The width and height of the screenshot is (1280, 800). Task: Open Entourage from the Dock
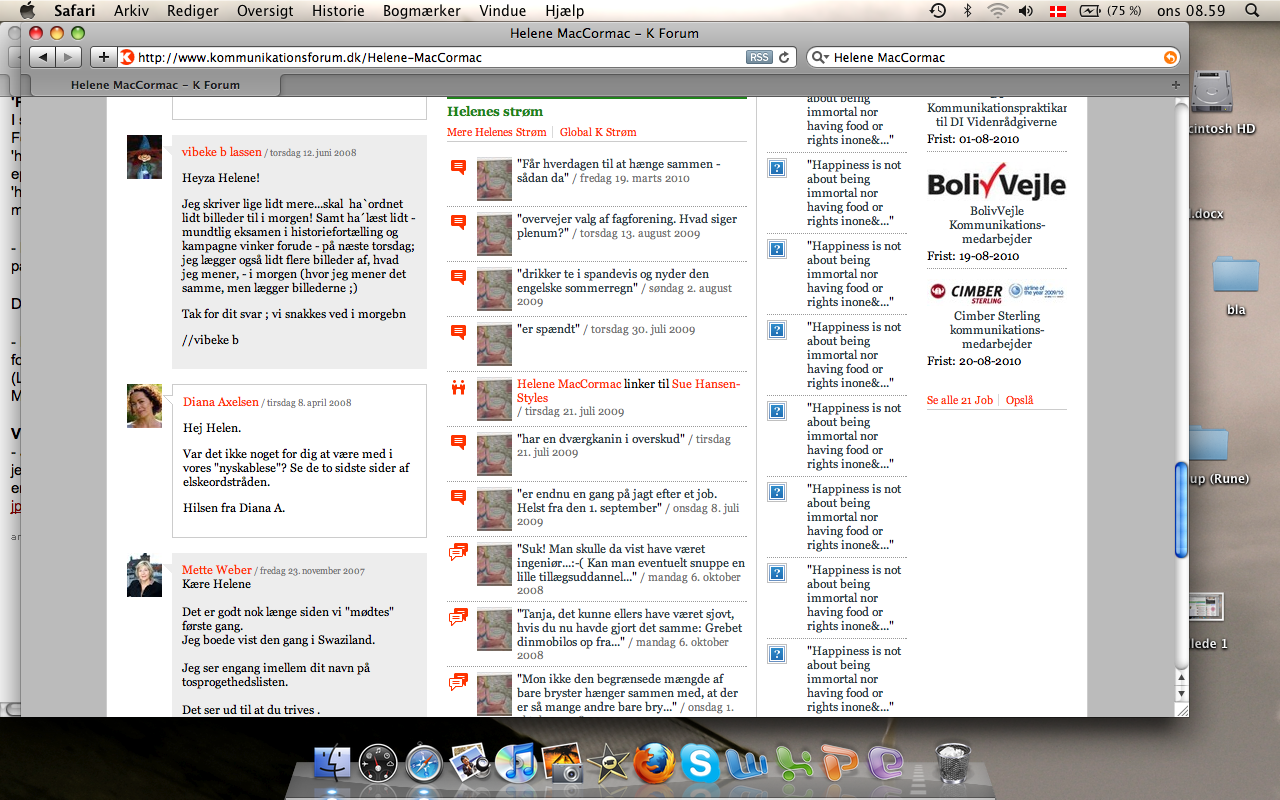tap(884, 765)
